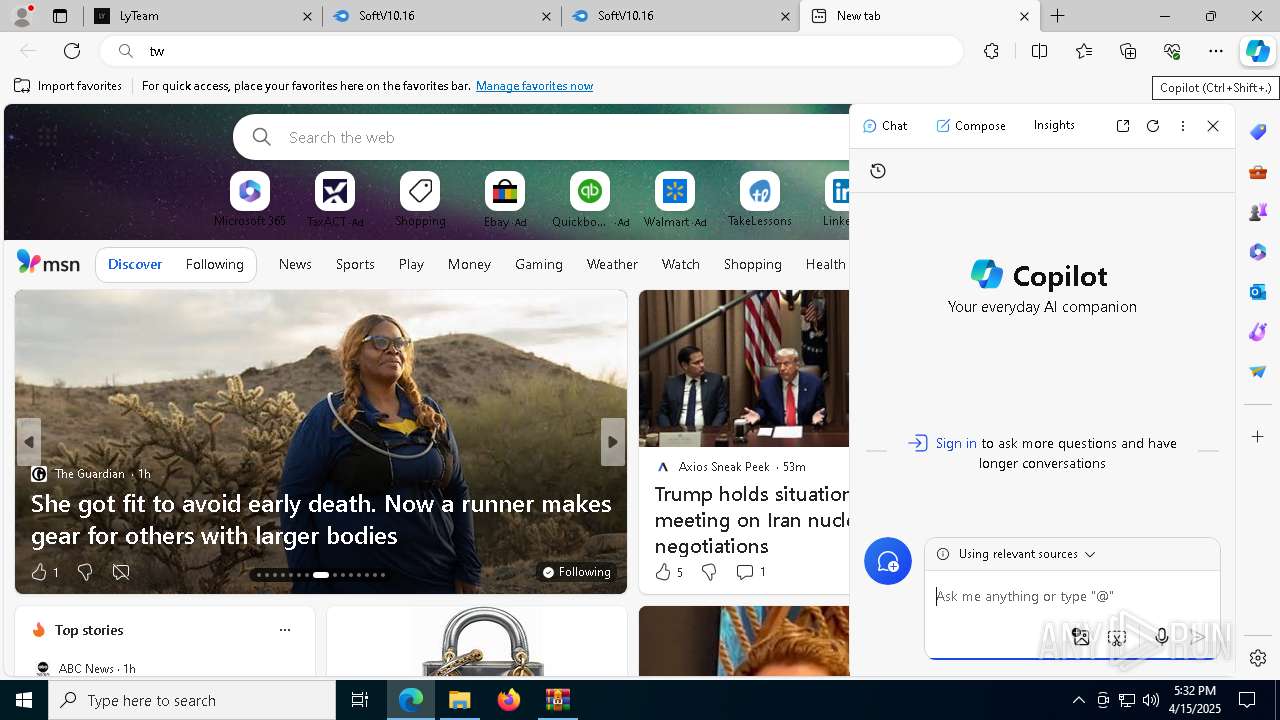Open Copilot chat history clock icon
The width and height of the screenshot is (1280, 720).
[878, 171]
